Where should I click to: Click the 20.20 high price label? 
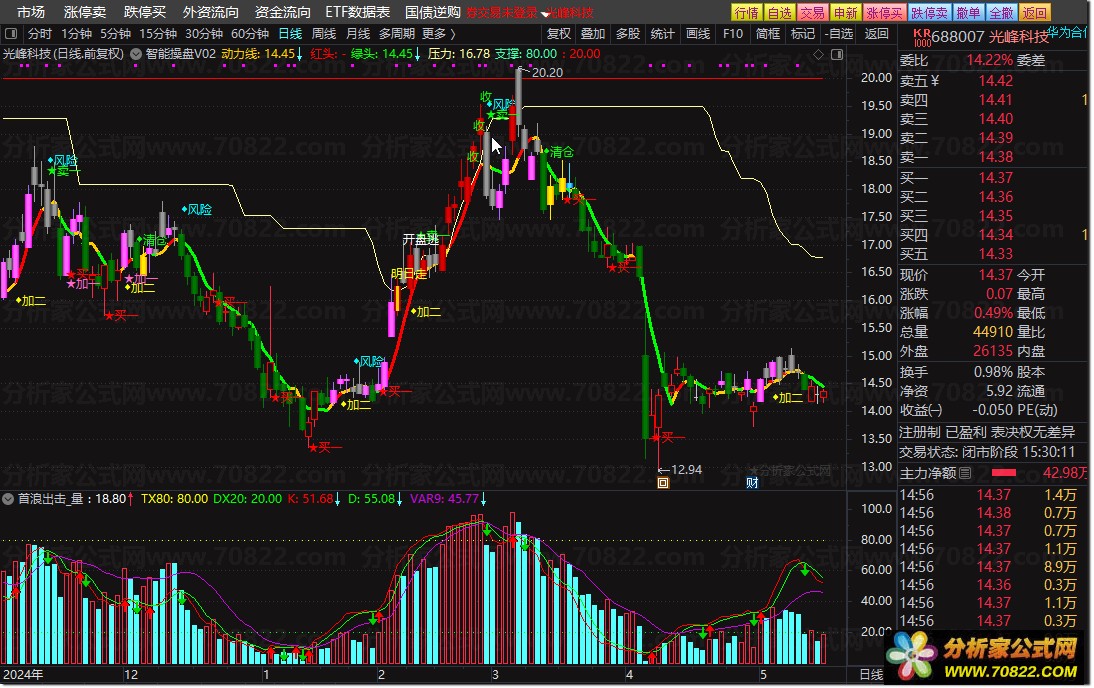coord(547,73)
